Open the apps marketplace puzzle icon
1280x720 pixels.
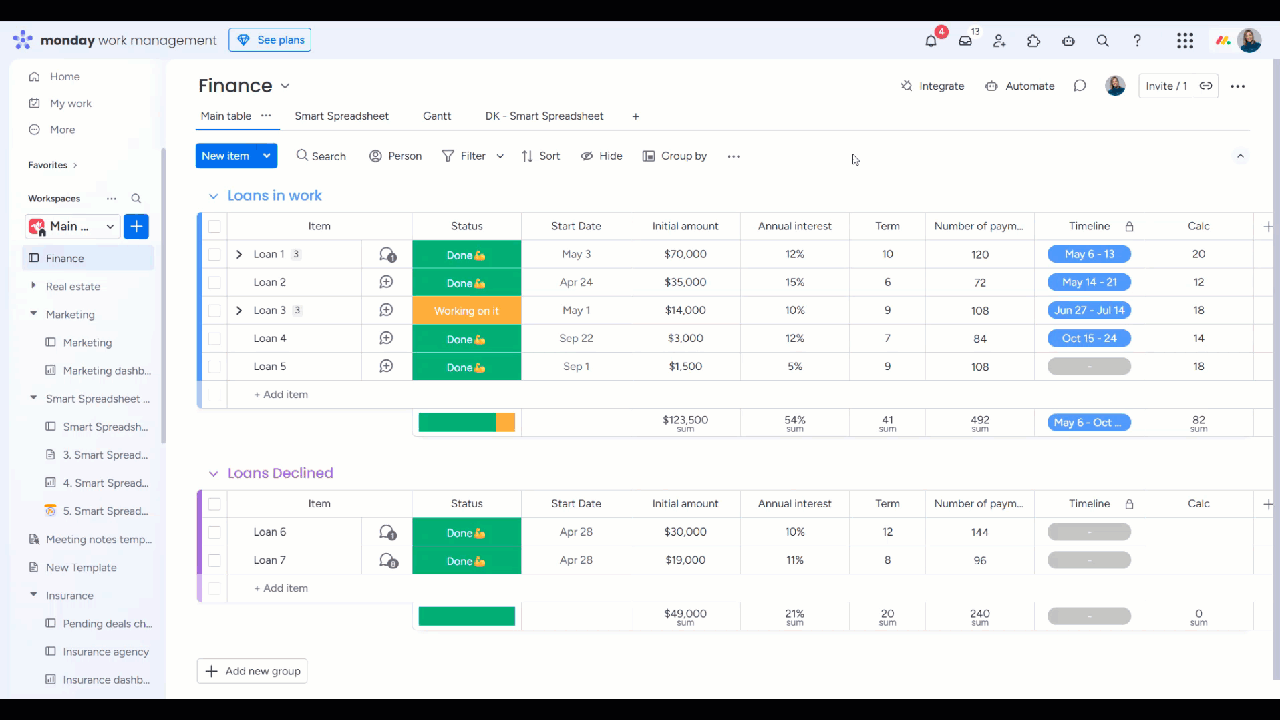[1034, 41]
